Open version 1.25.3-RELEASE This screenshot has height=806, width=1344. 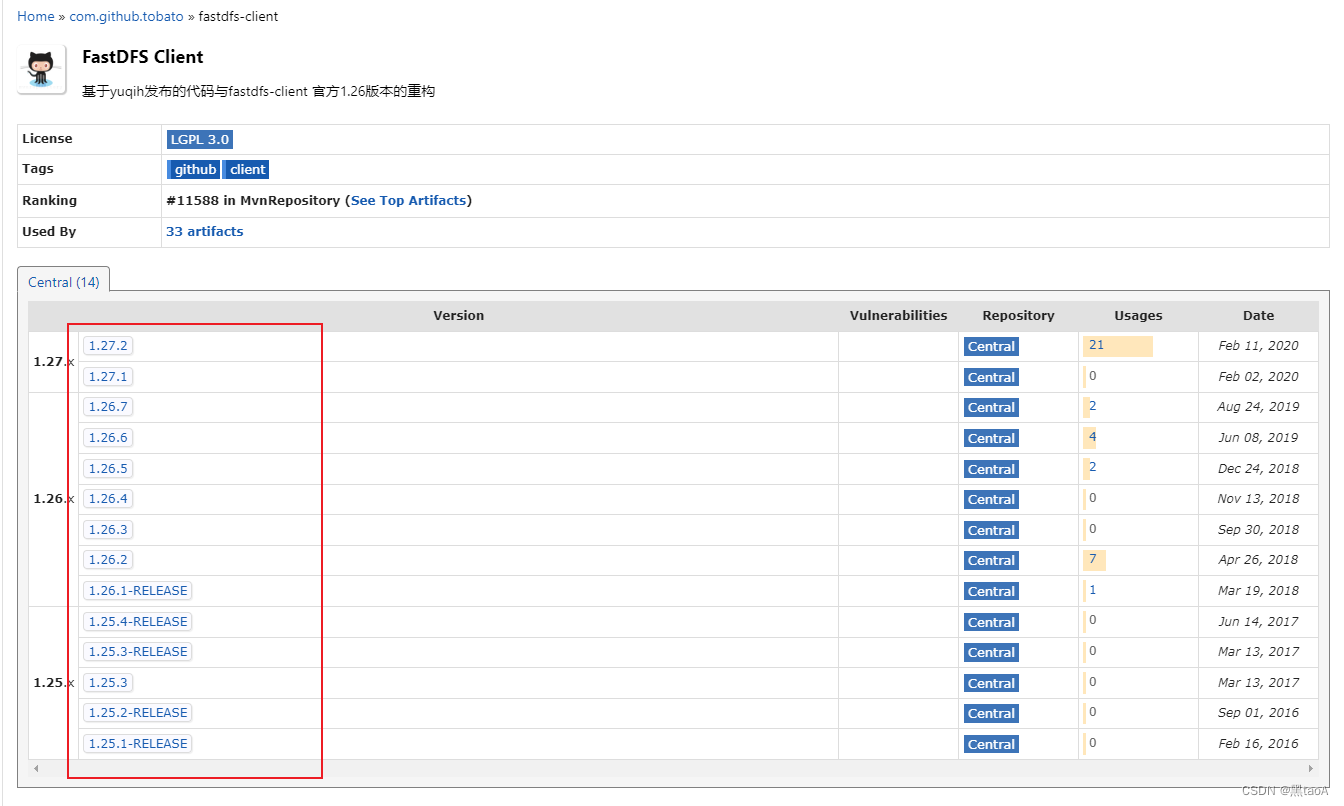[138, 651]
